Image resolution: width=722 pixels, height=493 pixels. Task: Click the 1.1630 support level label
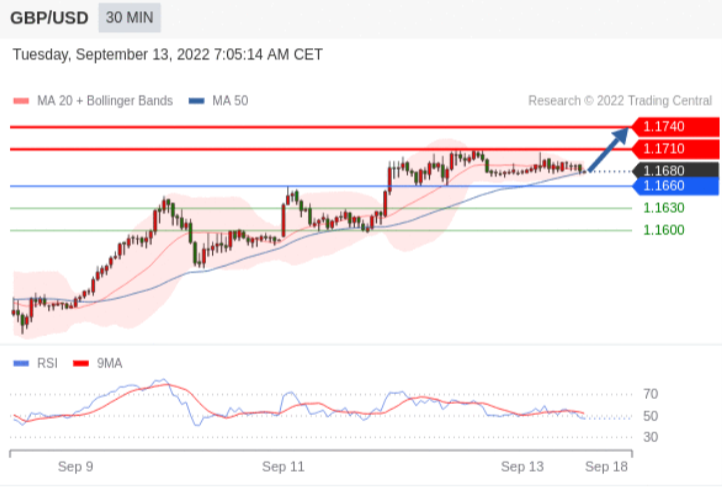(664, 208)
